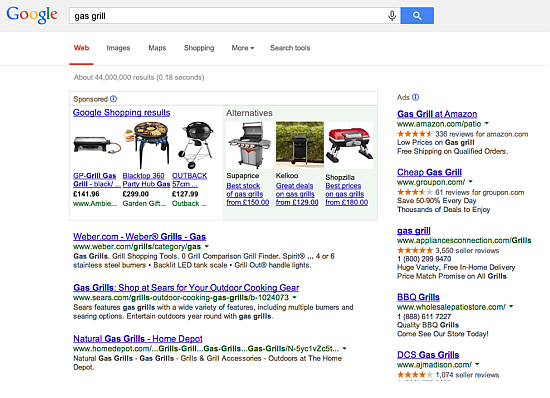Open the Weber.com Weber Grills Gas result

[x=139, y=236]
